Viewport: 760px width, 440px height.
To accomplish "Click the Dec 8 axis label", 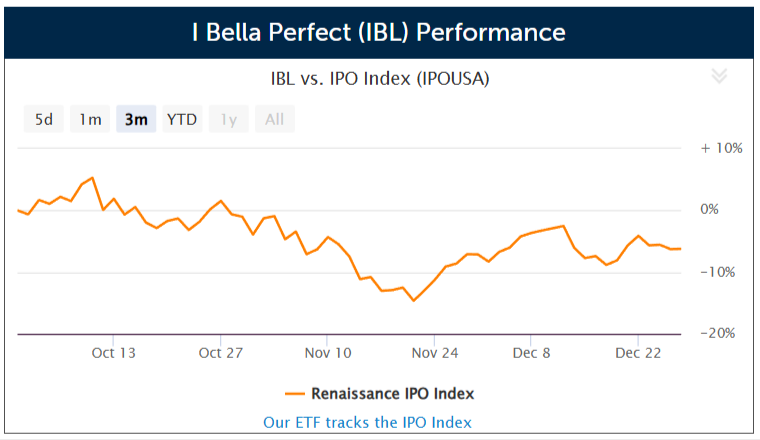I will tap(531, 353).
